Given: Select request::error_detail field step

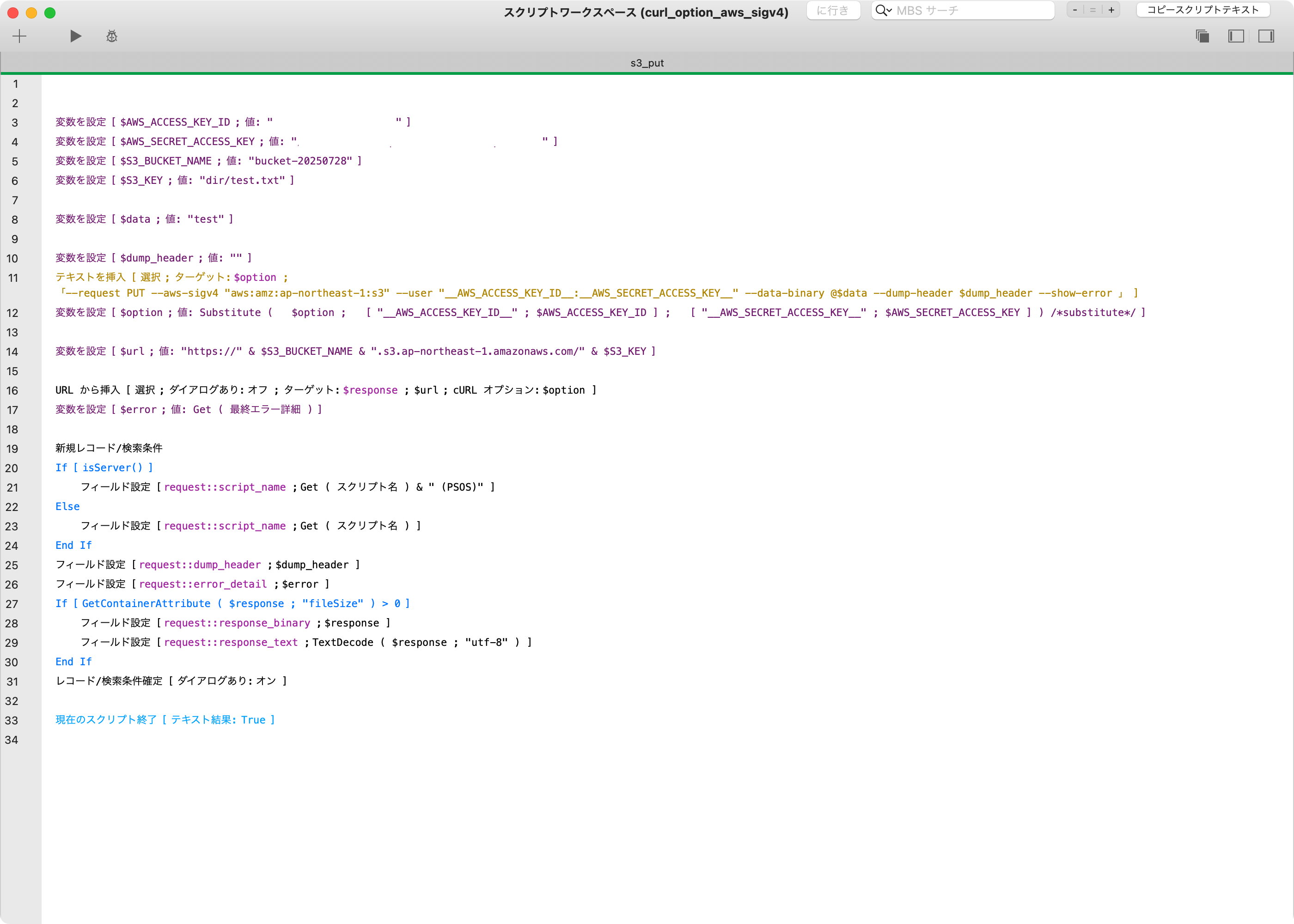Looking at the screenshot, I should 192,584.
